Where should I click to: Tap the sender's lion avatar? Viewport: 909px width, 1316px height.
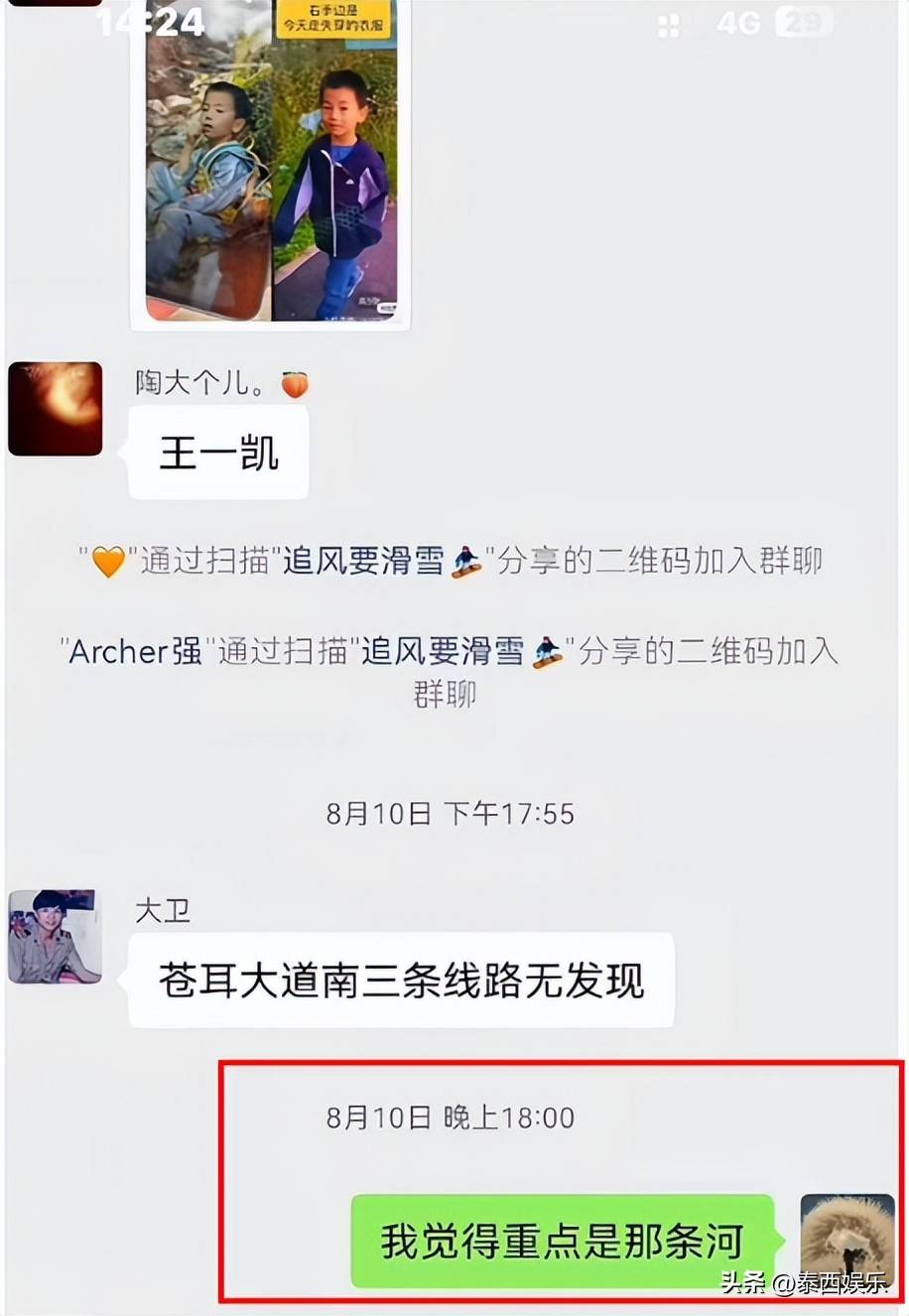[x=847, y=1242]
